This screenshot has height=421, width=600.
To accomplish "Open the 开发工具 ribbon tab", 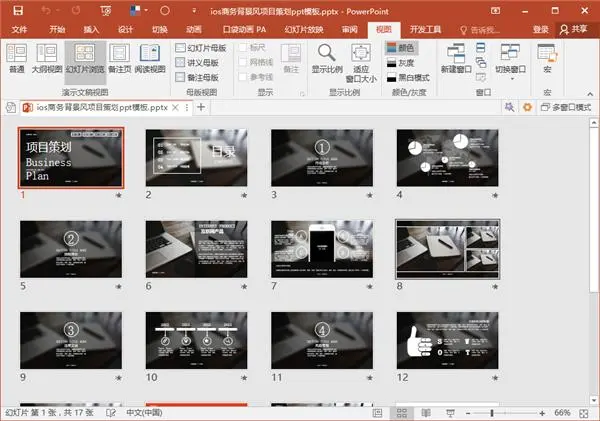I will tap(426, 29).
